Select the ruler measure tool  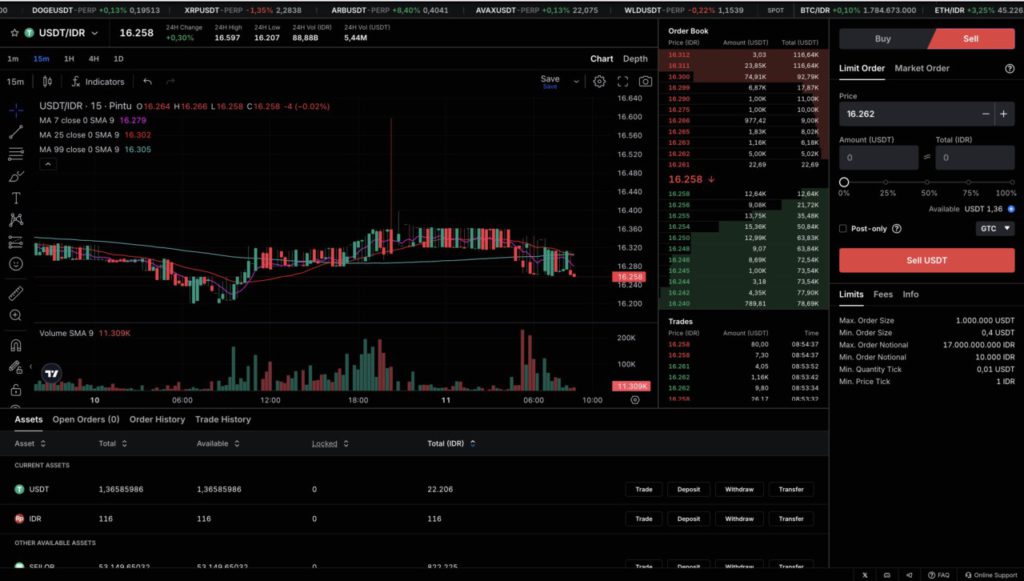[16, 293]
